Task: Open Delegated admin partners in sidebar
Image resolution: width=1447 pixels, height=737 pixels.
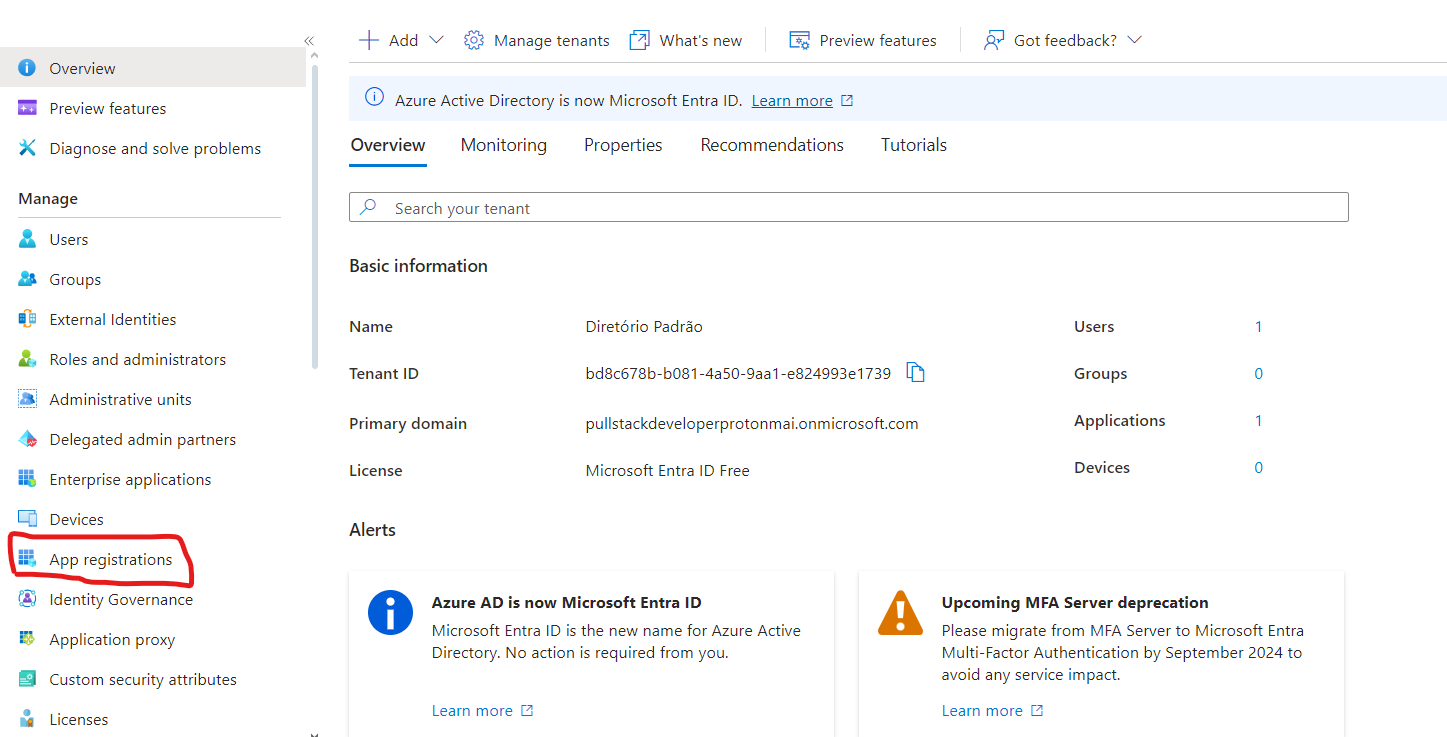Action: [x=143, y=439]
